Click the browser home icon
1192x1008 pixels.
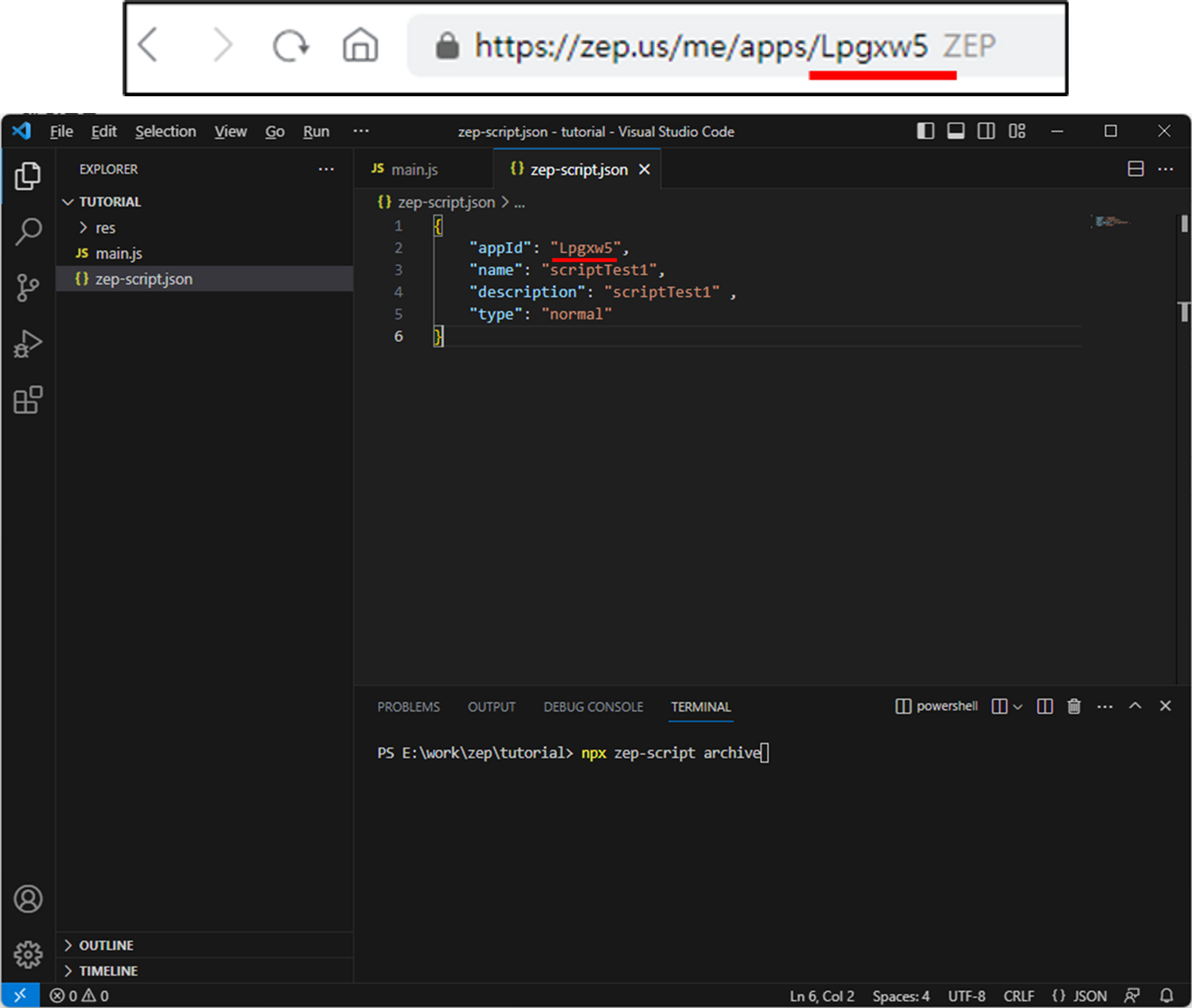pyautogui.click(x=360, y=45)
